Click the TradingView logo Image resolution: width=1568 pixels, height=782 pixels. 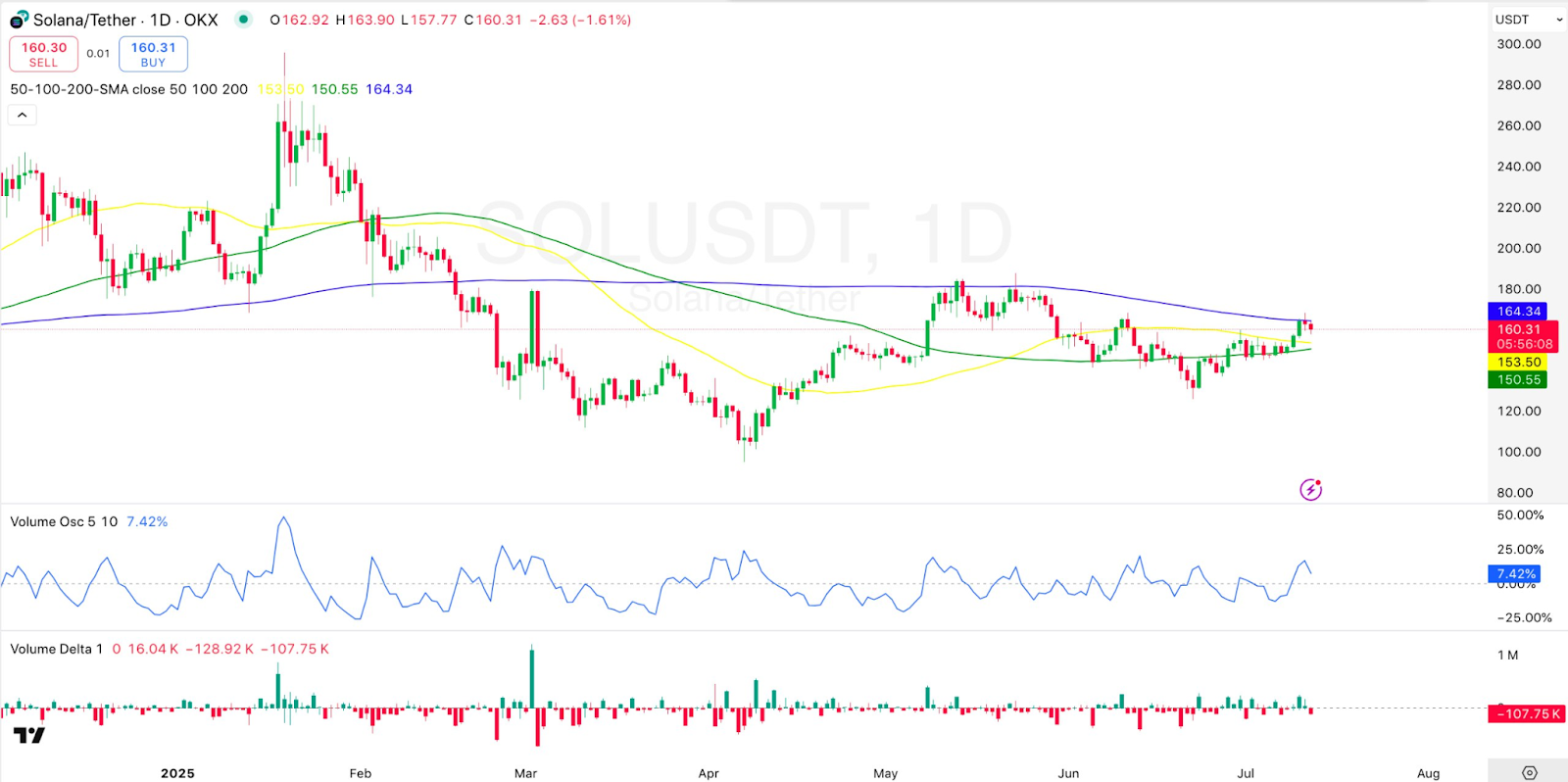pyautogui.click(x=29, y=735)
